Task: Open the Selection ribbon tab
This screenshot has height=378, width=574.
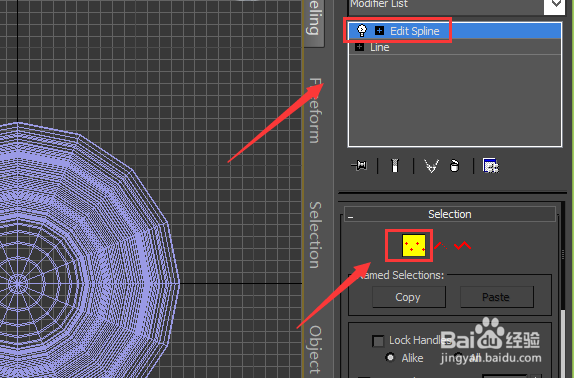Action: 315,235
